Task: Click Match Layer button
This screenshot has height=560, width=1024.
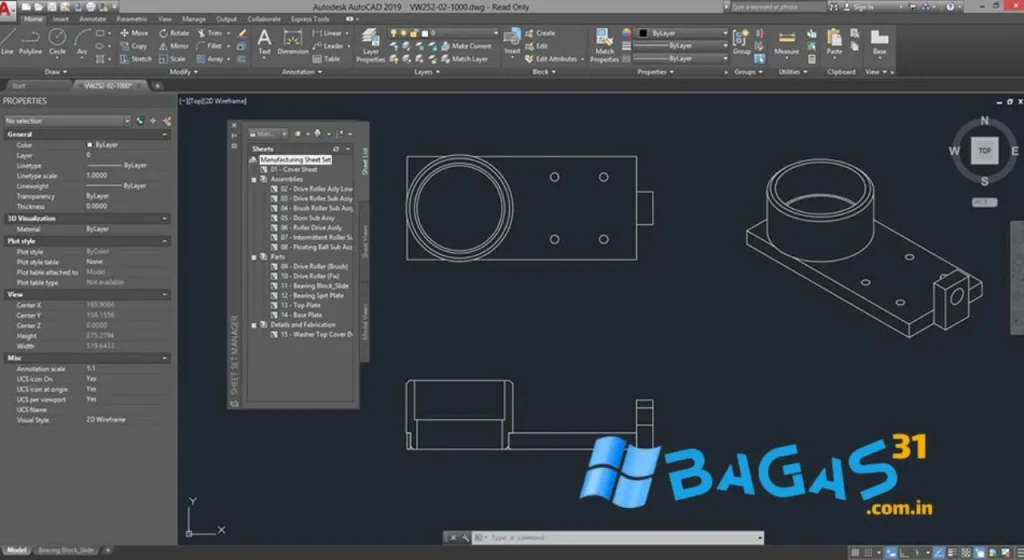Action: 465,59
